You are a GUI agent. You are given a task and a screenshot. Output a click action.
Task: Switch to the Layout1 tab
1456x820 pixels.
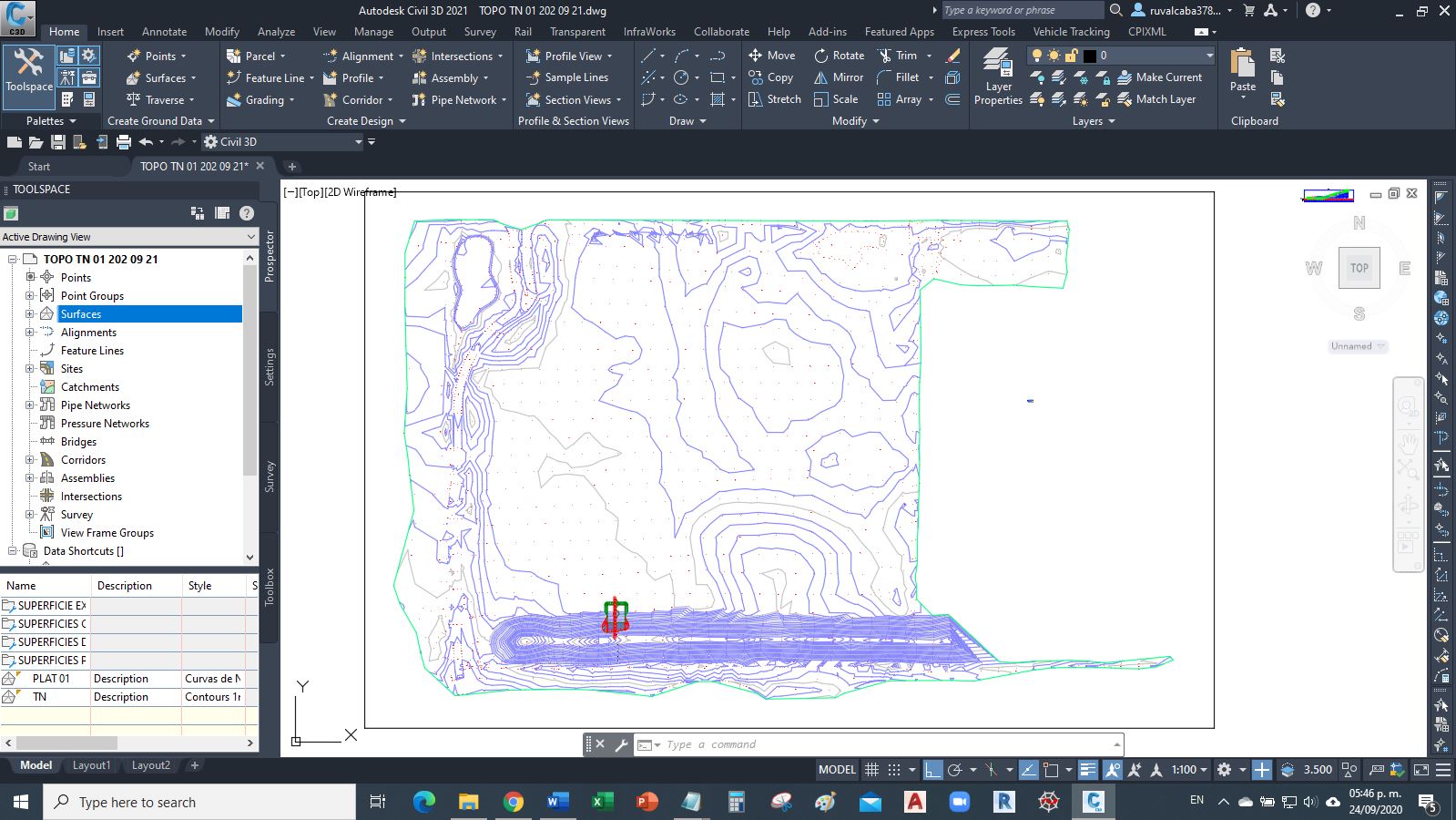pyautogui.click(x=91, y=765)
